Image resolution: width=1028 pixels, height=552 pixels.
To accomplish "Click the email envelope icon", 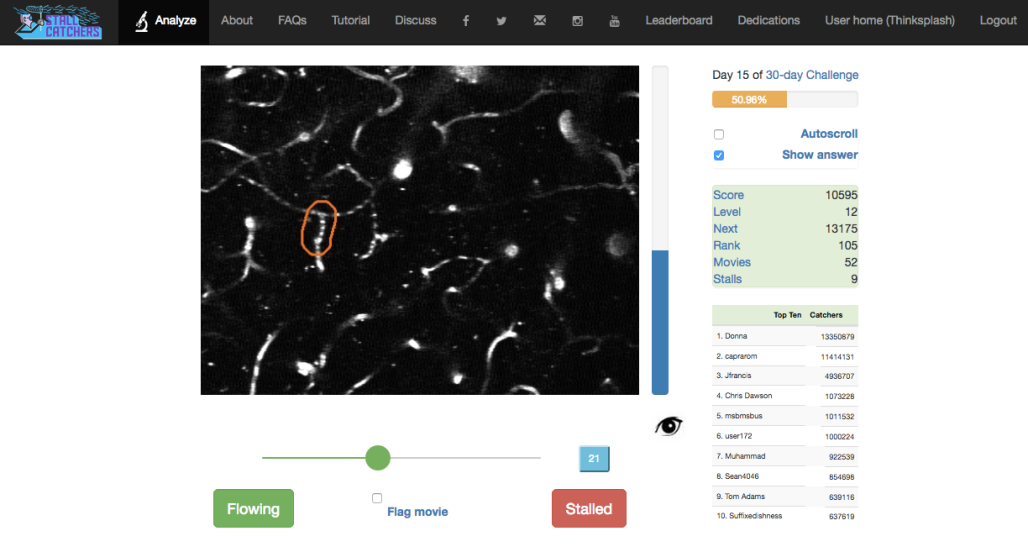I will [540, 21].
